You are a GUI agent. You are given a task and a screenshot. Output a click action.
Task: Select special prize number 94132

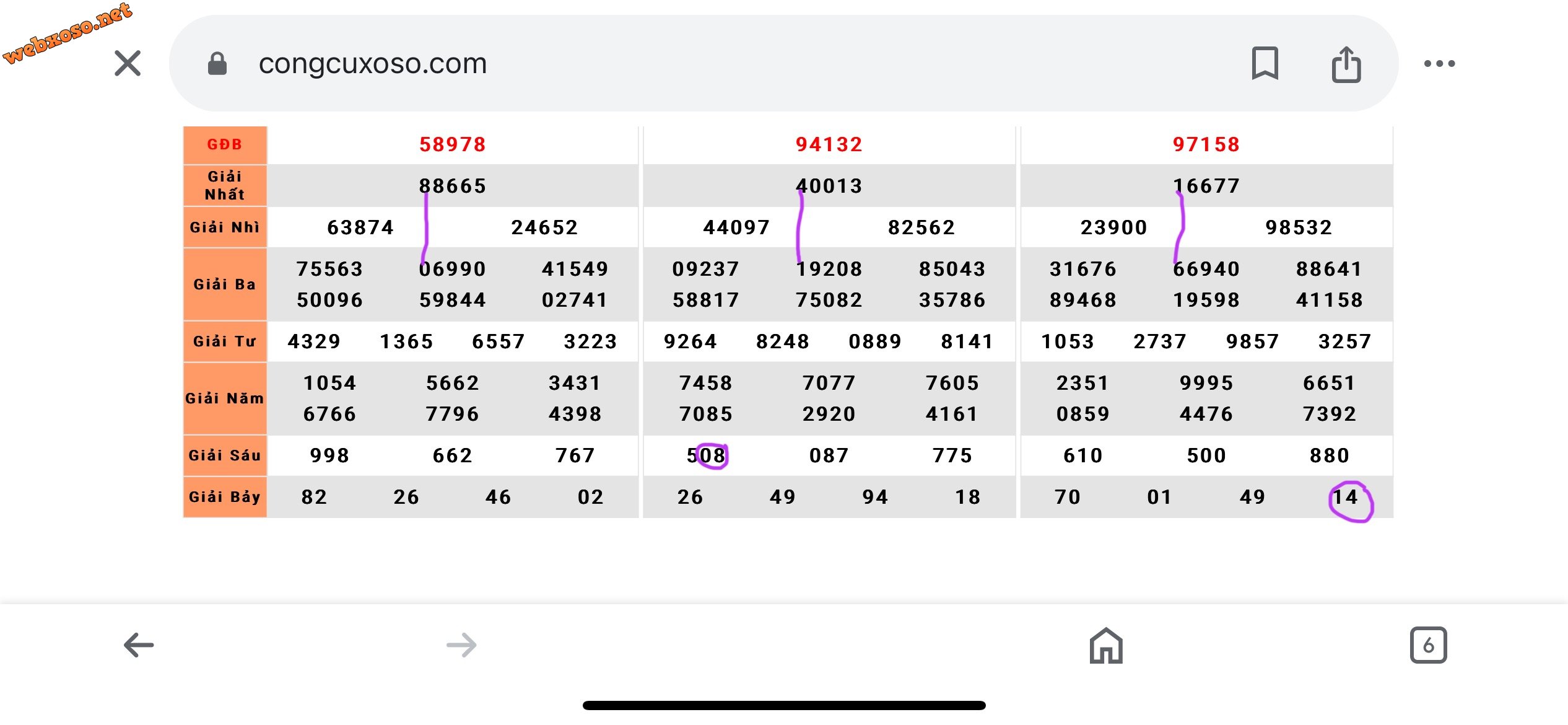point(829,144)
